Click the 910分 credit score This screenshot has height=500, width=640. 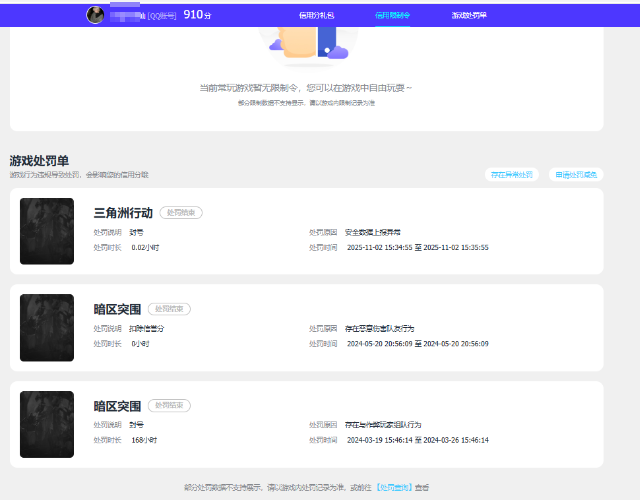pyautogui.click(x=197, y=15)
